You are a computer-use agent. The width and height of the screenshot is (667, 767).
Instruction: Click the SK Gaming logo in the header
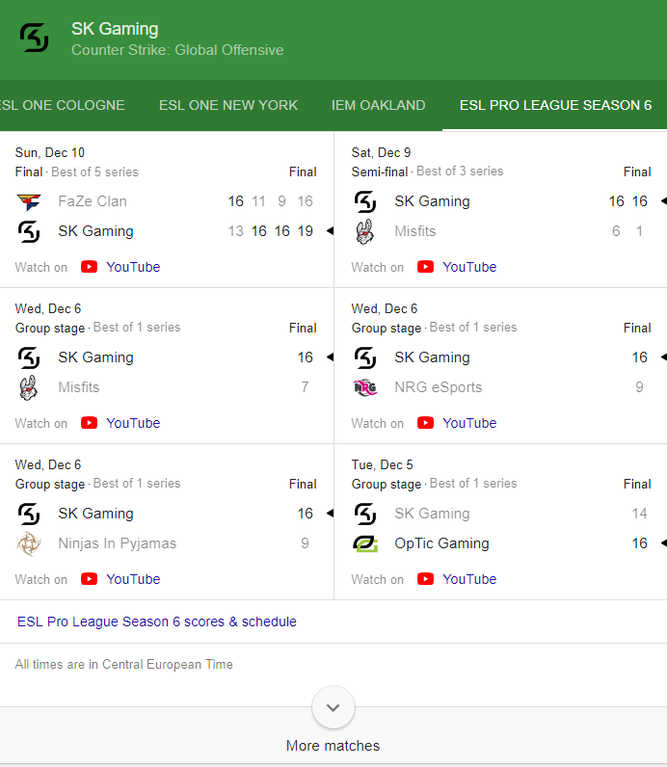coord(34,38)
